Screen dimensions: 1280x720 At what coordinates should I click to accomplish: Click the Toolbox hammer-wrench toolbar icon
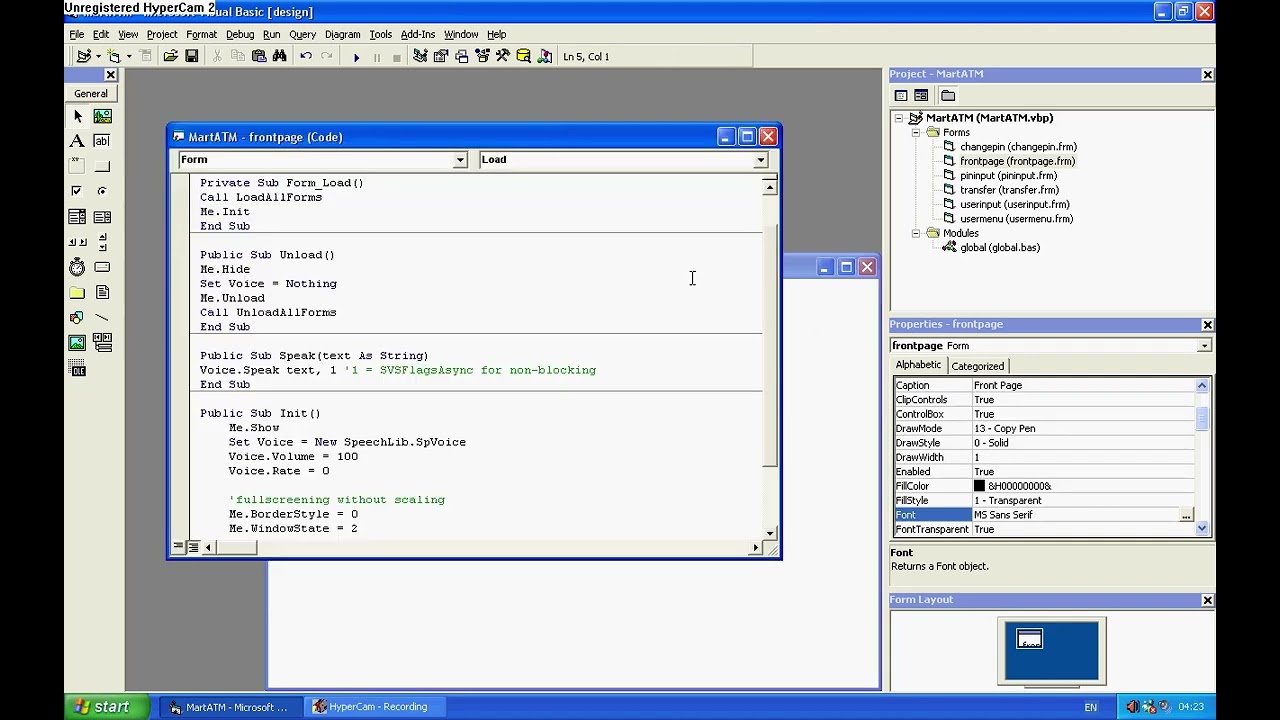tap(502, 57)
